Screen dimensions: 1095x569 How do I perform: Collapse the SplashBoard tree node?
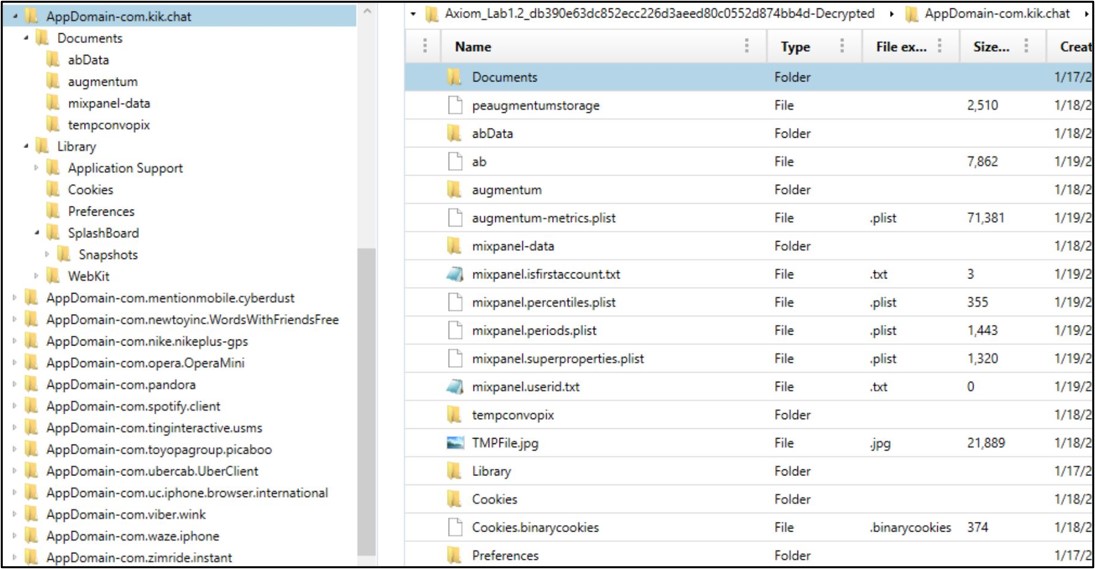36,232
